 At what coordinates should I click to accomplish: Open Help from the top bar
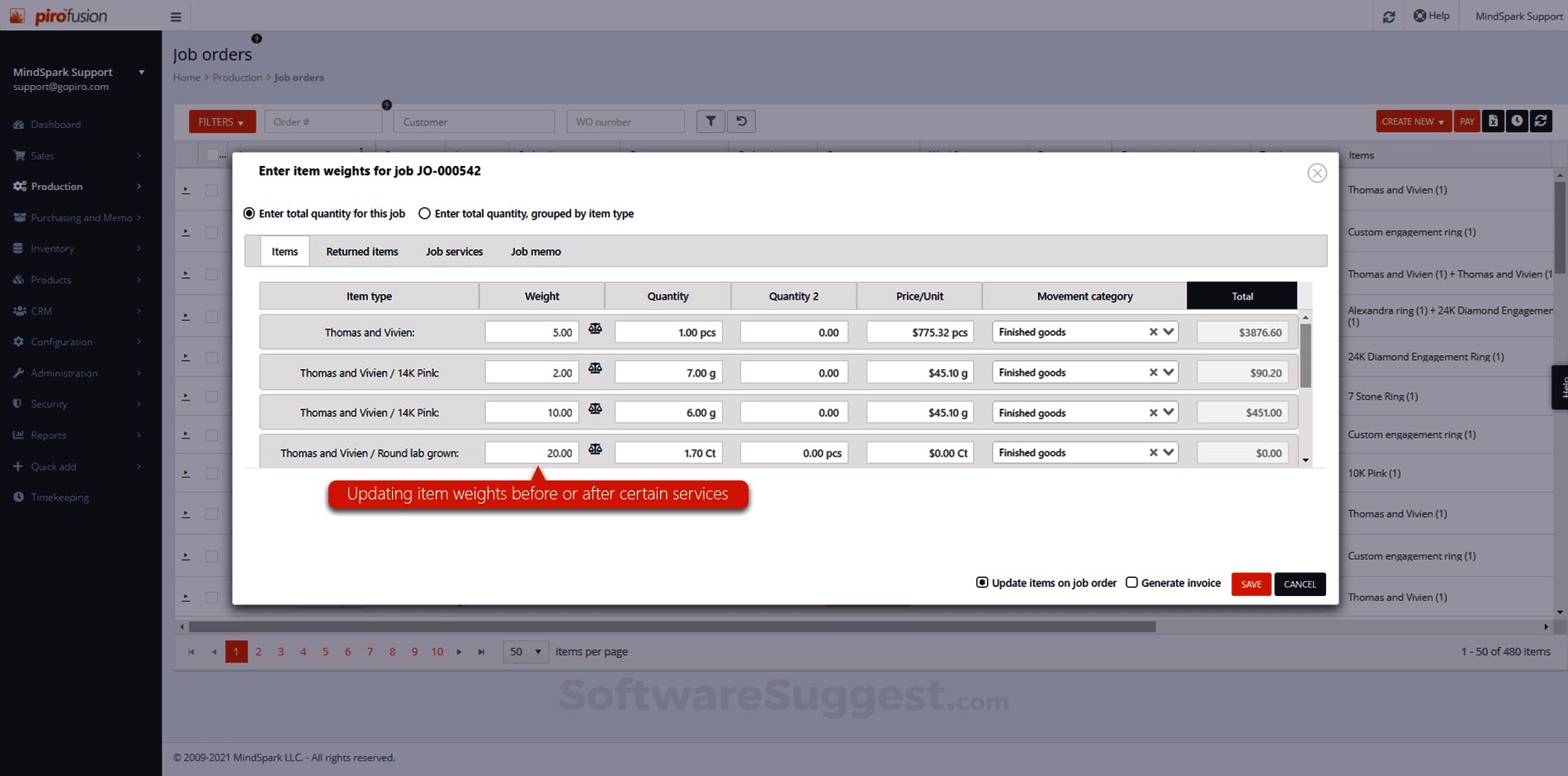(x=1432, y=15)
